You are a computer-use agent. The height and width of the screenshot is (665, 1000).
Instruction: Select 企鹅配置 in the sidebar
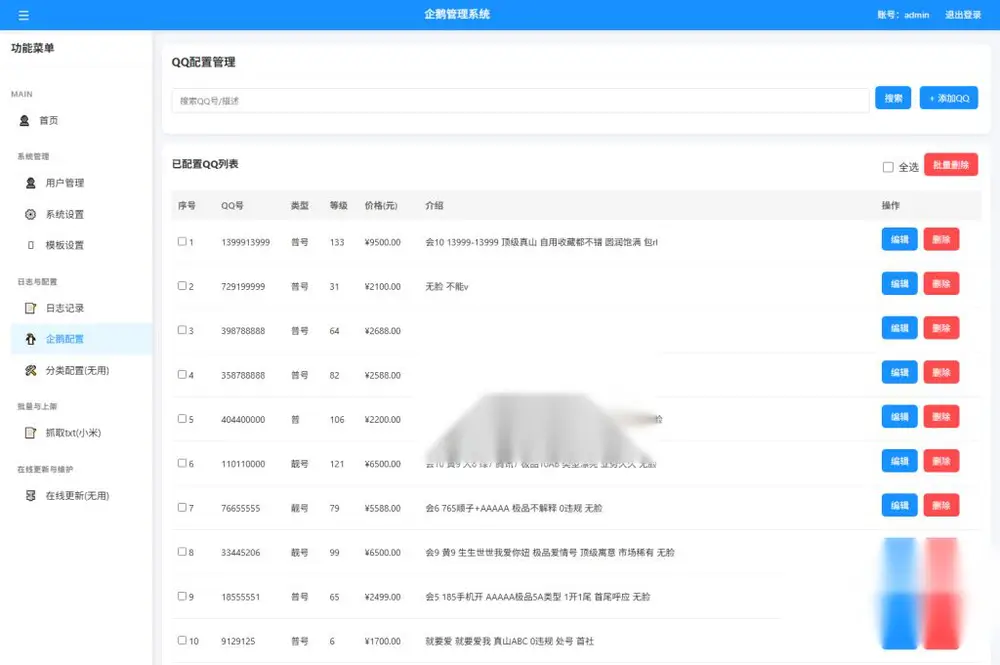[x=82, y=339]
